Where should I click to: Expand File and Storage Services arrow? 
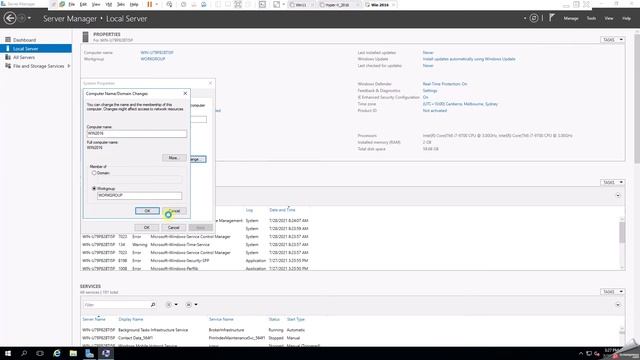(69, 66)
